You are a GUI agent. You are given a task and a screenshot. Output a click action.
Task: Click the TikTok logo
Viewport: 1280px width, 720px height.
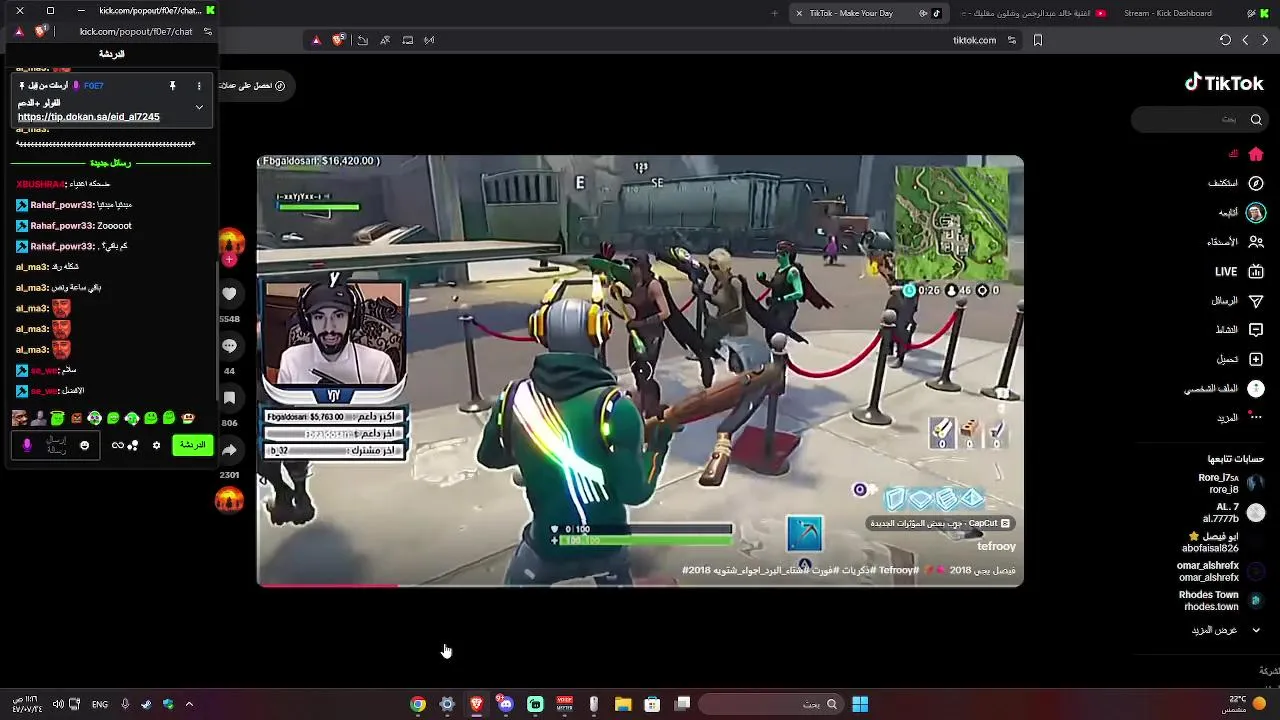tap(1224, 83)
